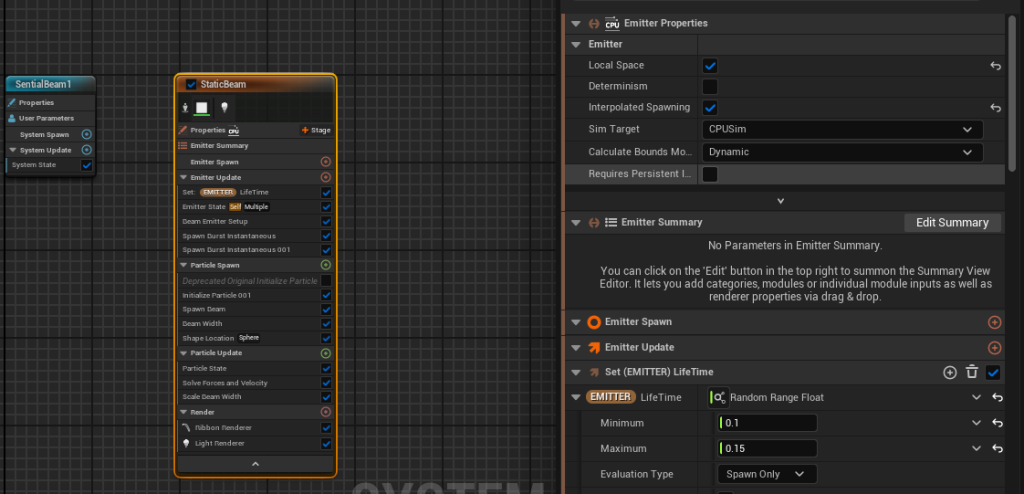Select the light bulb renderer icon in StaticBeam header
This screenshot has width=1024, height=494.
(223, 107)
